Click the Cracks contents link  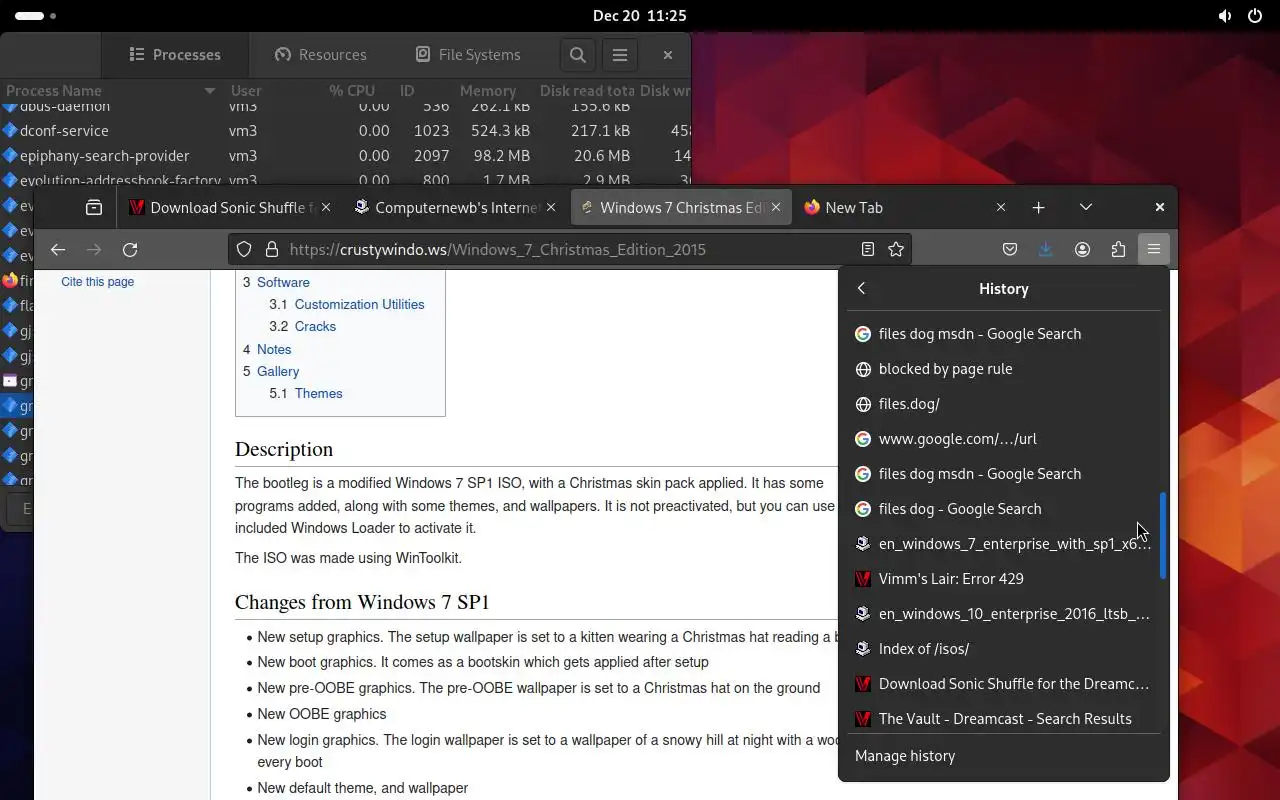pyautogui.click(x=315, y=326)
